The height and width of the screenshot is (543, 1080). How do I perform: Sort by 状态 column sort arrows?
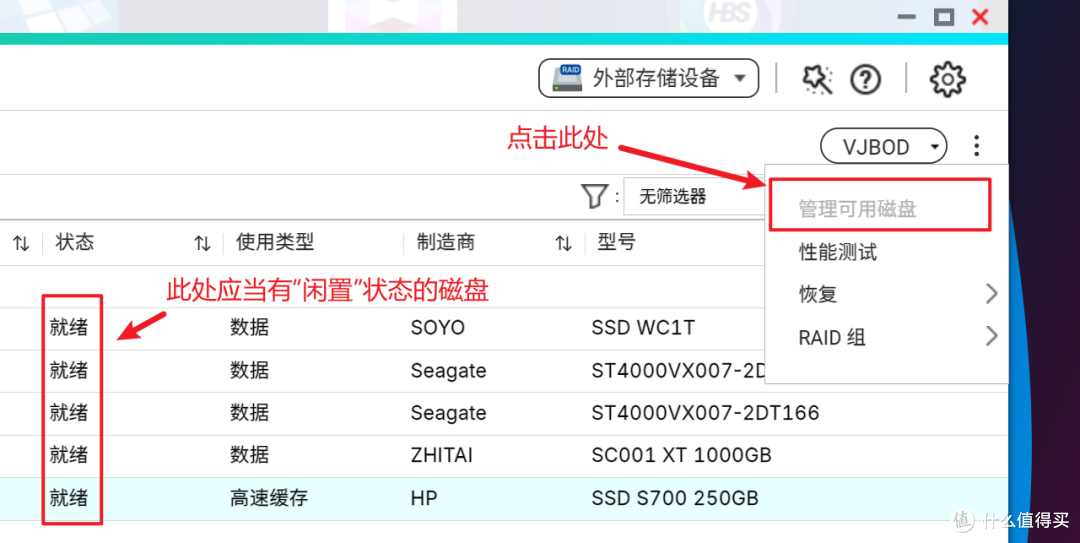(202, 243)
